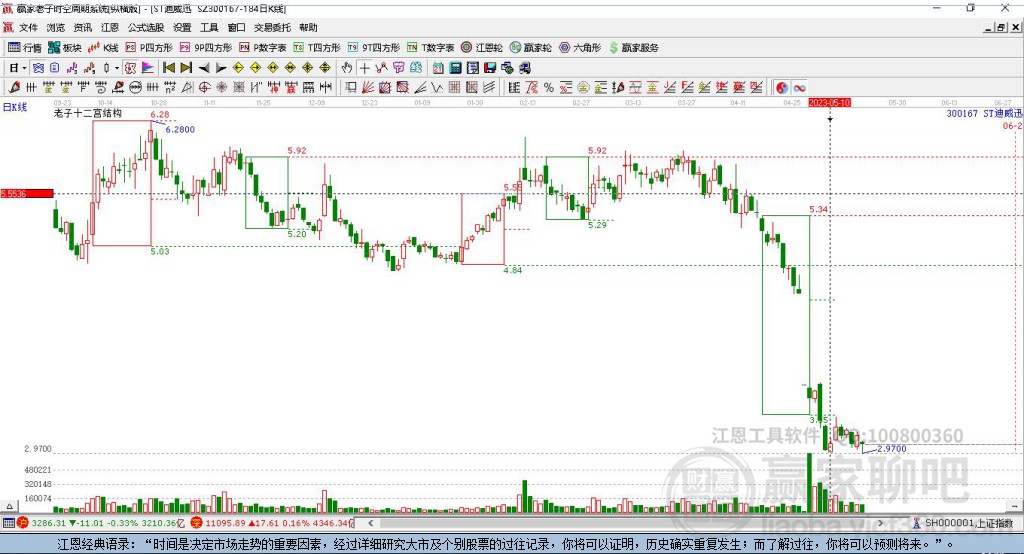Click the red 5.5536 price tag
Screen dimensions: 1024x554
click(27, 193)
